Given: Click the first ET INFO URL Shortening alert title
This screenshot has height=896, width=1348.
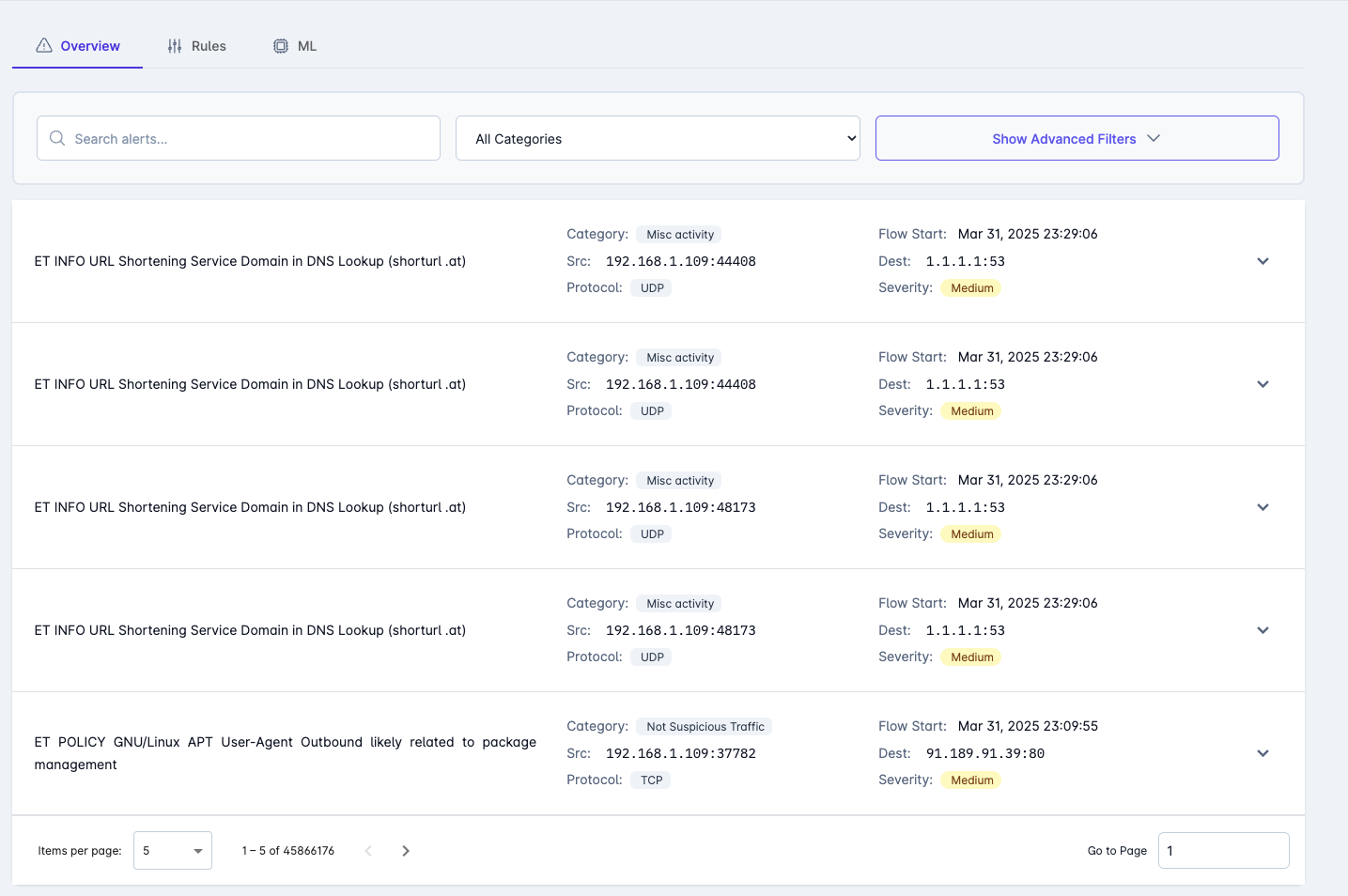Looking at the screenshot, I should tap(250, 261).
